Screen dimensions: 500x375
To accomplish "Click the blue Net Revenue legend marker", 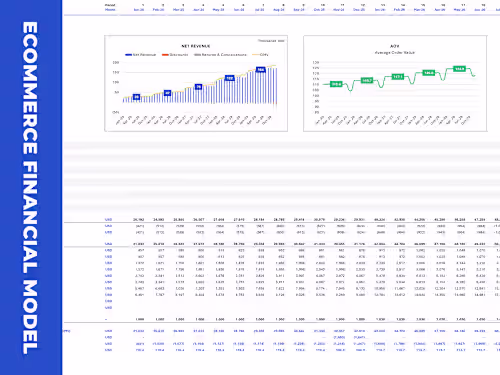I will pyautogui.click(x=128, y=55).
